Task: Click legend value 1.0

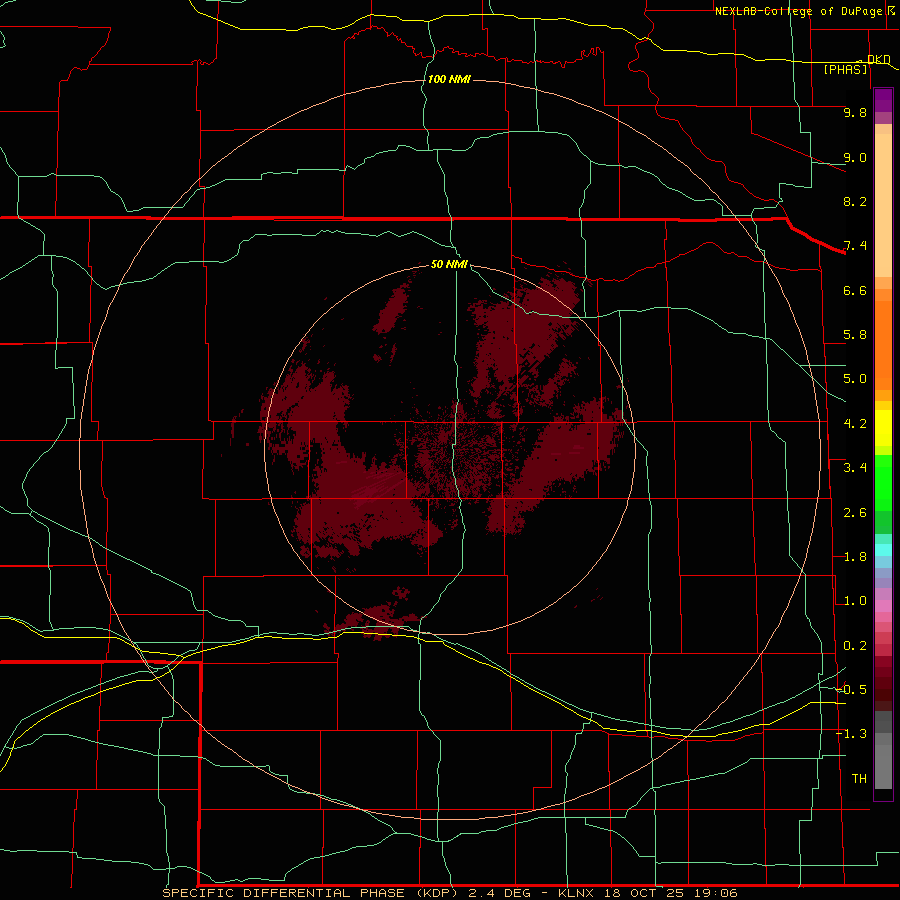Action: click(855, 601)
